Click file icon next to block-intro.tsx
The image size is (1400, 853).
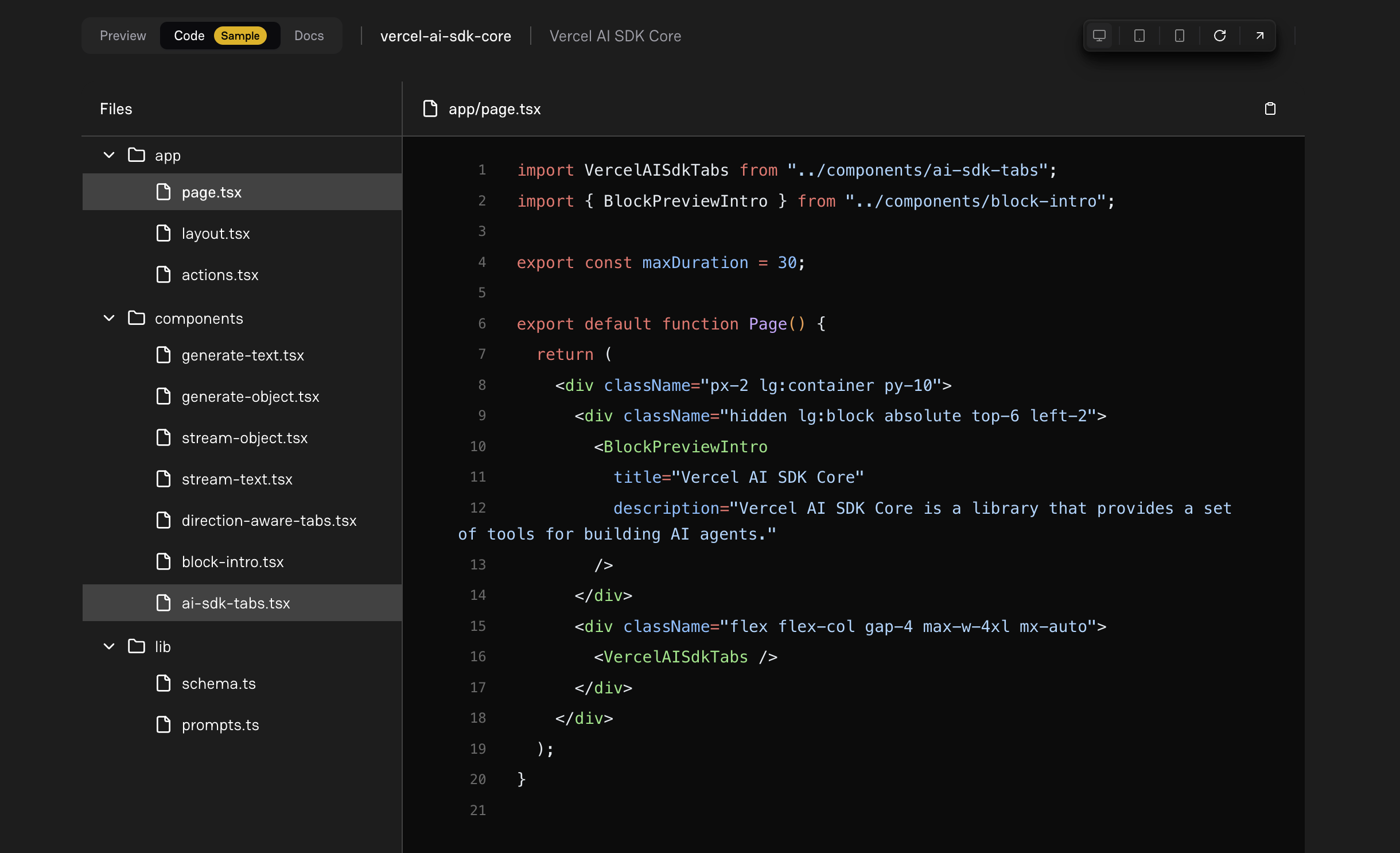click(x=164, y=561)
